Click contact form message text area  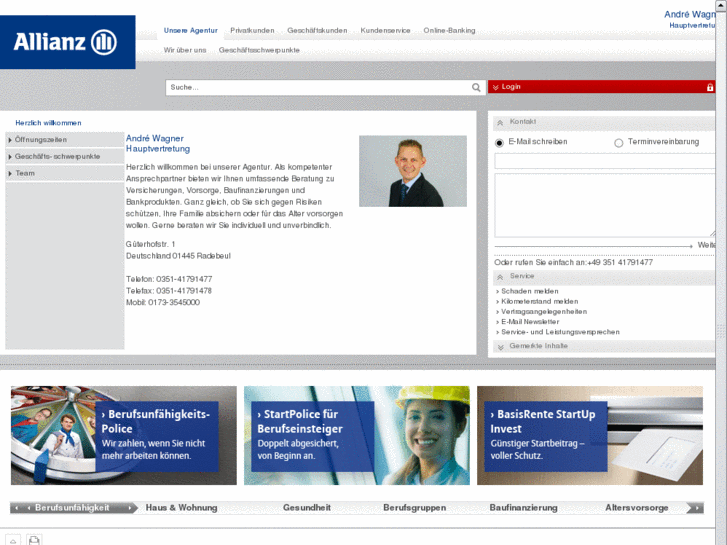point(605,205)
